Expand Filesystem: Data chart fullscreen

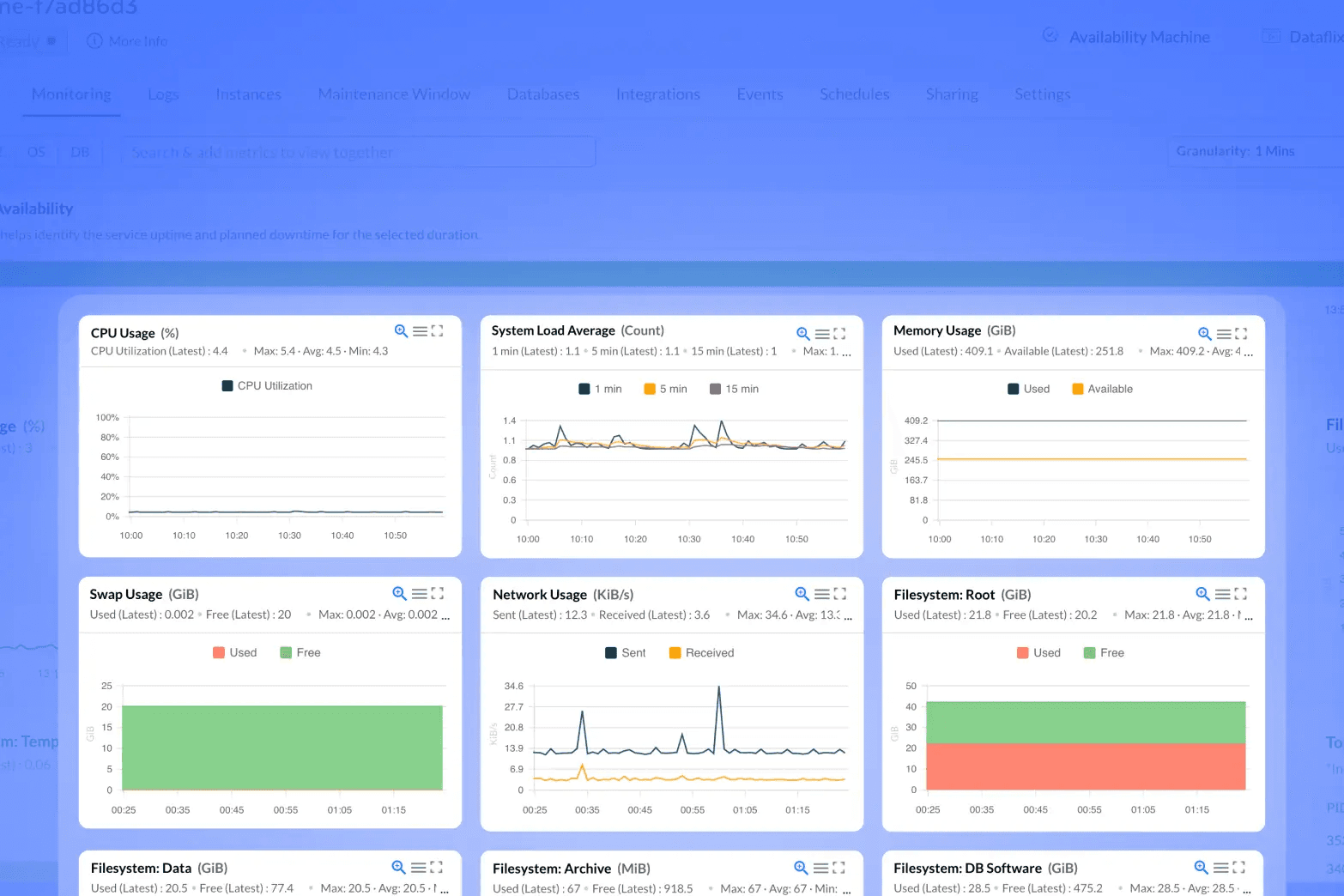[x=436, y=868]
